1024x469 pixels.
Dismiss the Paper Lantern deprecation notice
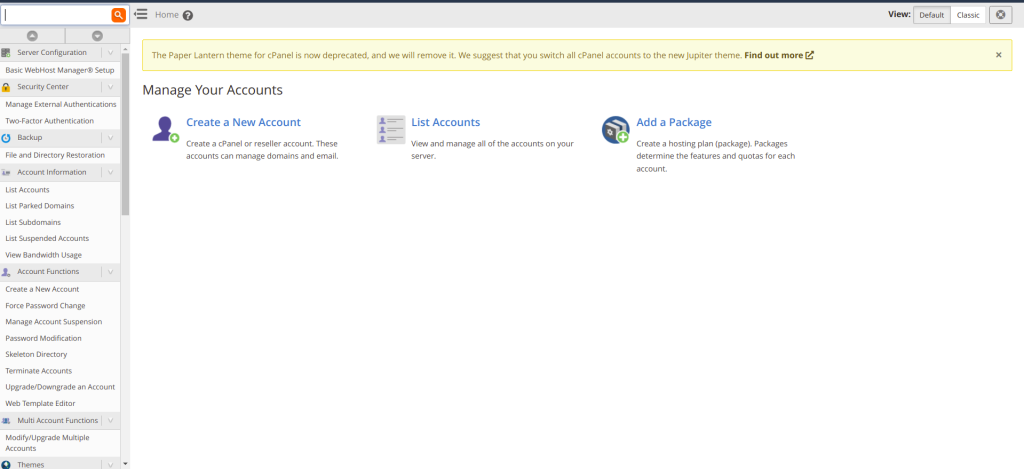tap(998, 55)
